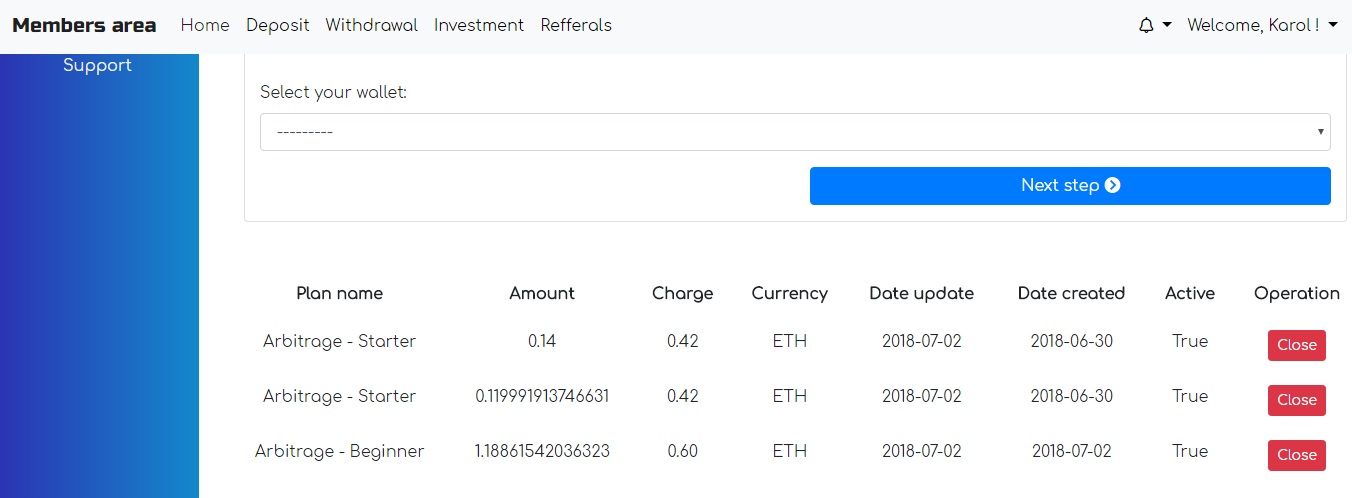Select the amount 0.14 cell
The image size is (1352, 498).
pos(542,341)
